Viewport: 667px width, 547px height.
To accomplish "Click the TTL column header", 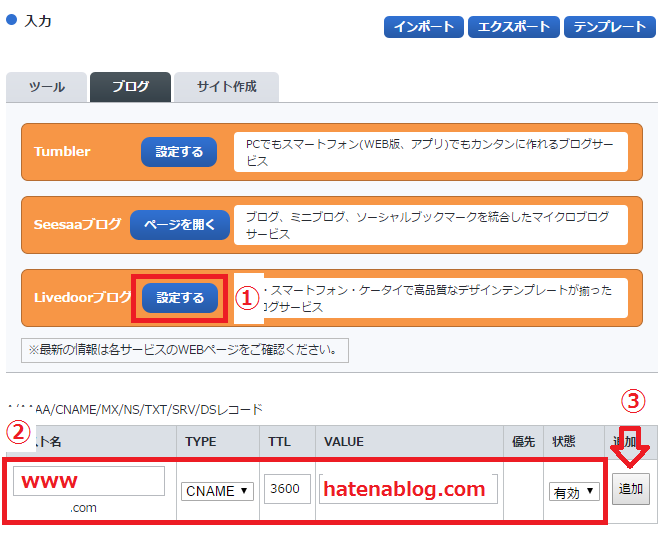I will (279, 442).
